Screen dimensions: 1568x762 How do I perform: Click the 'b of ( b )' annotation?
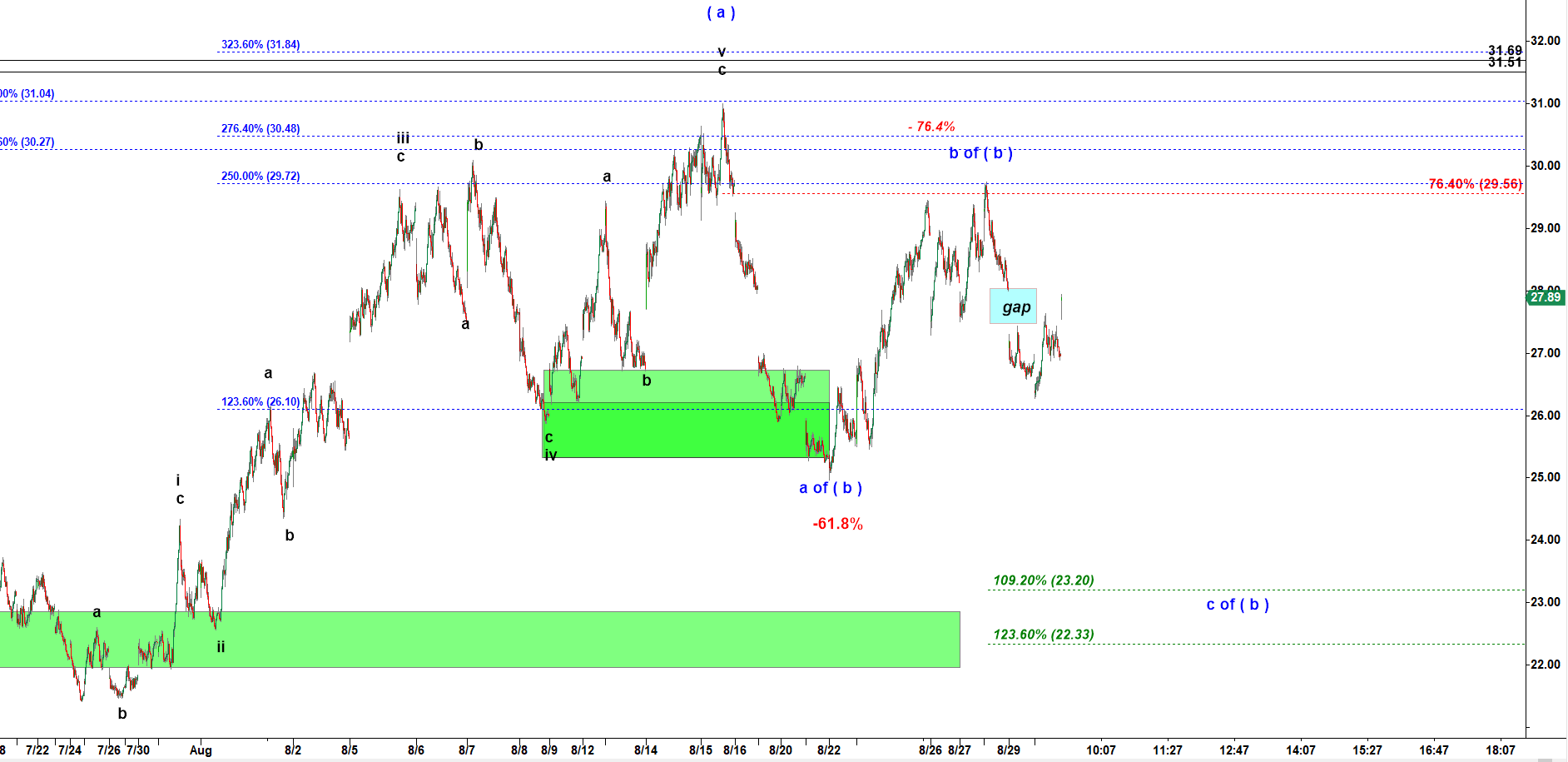click(x=980, y=153)
